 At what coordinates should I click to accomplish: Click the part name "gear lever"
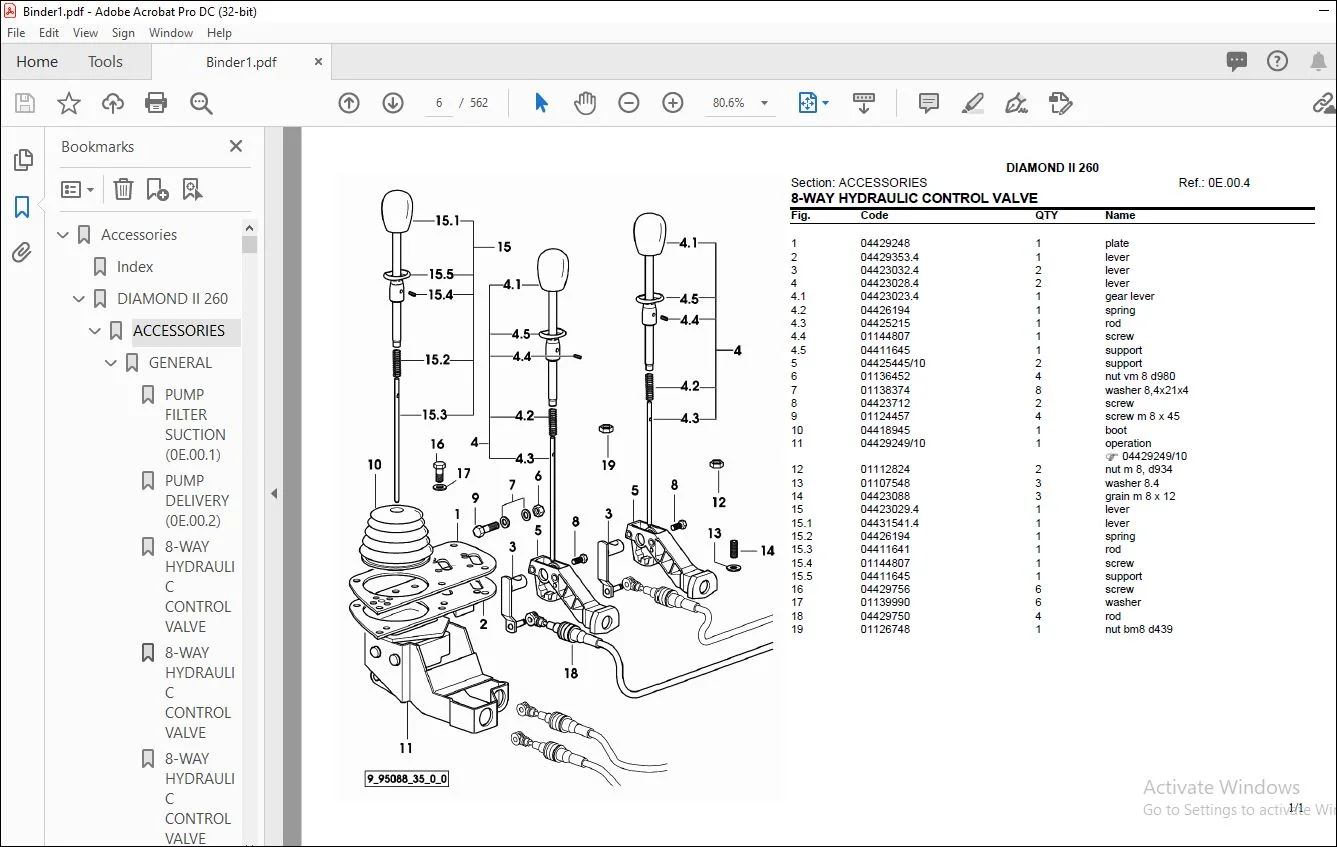[1130, 297]
